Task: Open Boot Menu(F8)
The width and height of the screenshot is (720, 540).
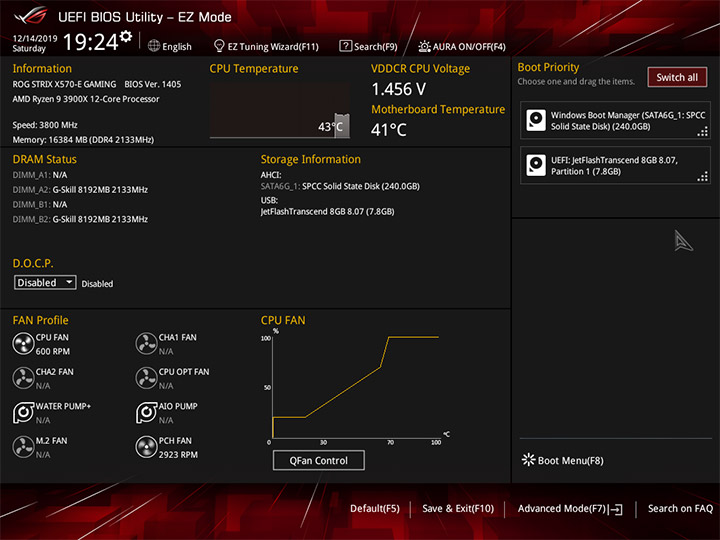Action: [570, 460]
